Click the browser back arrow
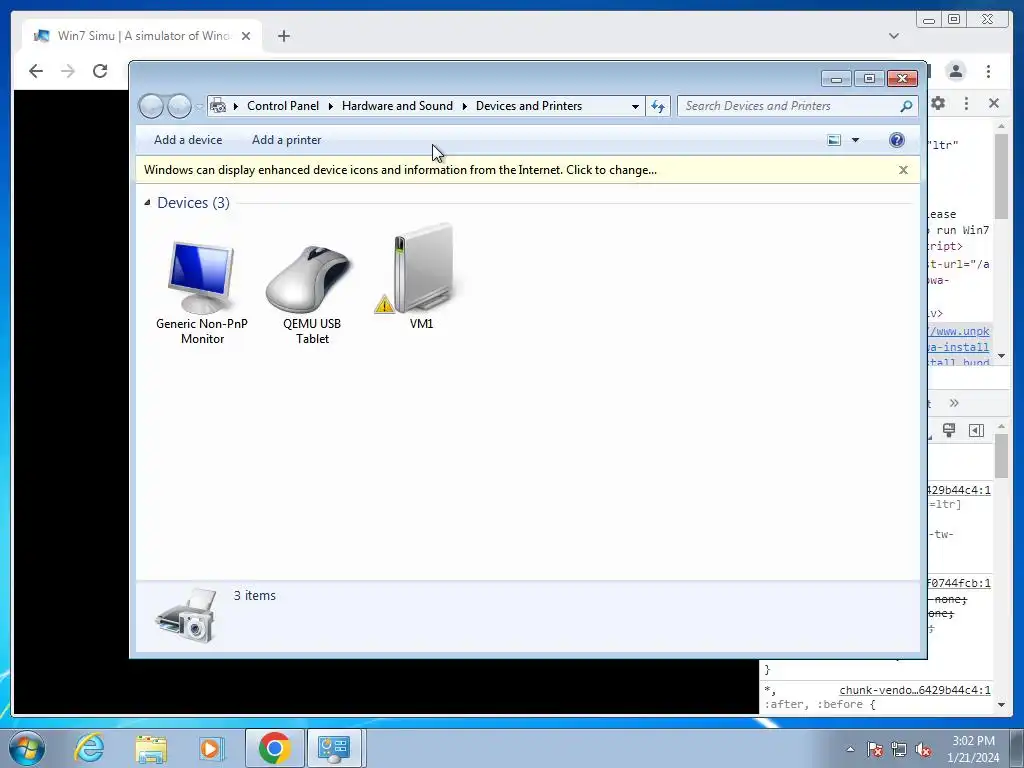 pos(36,71)
